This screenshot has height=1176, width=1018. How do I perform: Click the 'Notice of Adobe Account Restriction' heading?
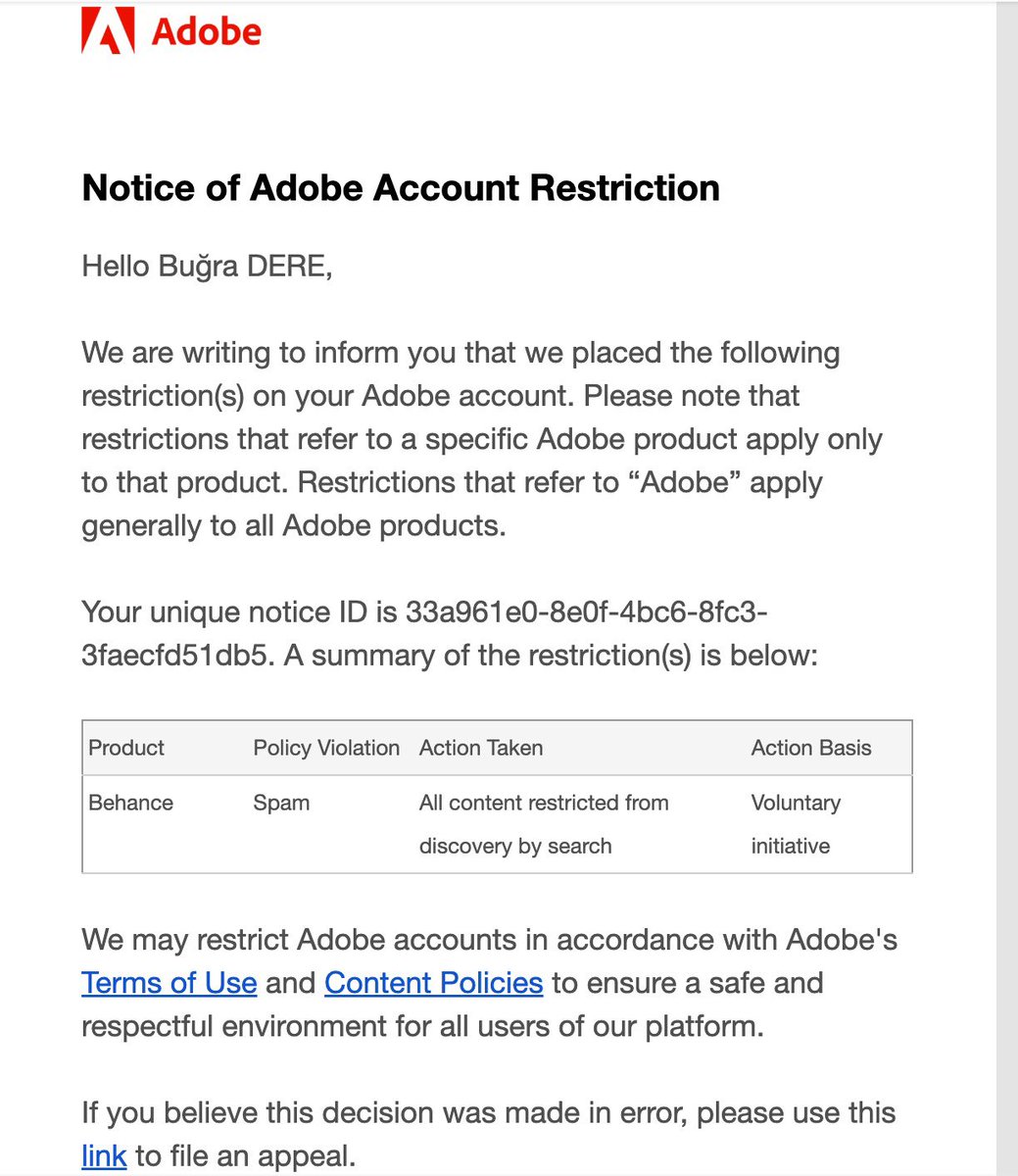tap(401, 187)
